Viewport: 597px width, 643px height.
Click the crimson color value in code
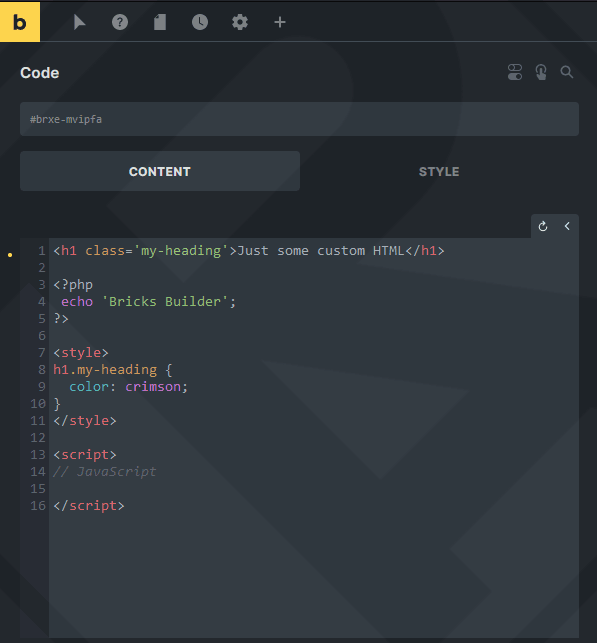point(153,387)
